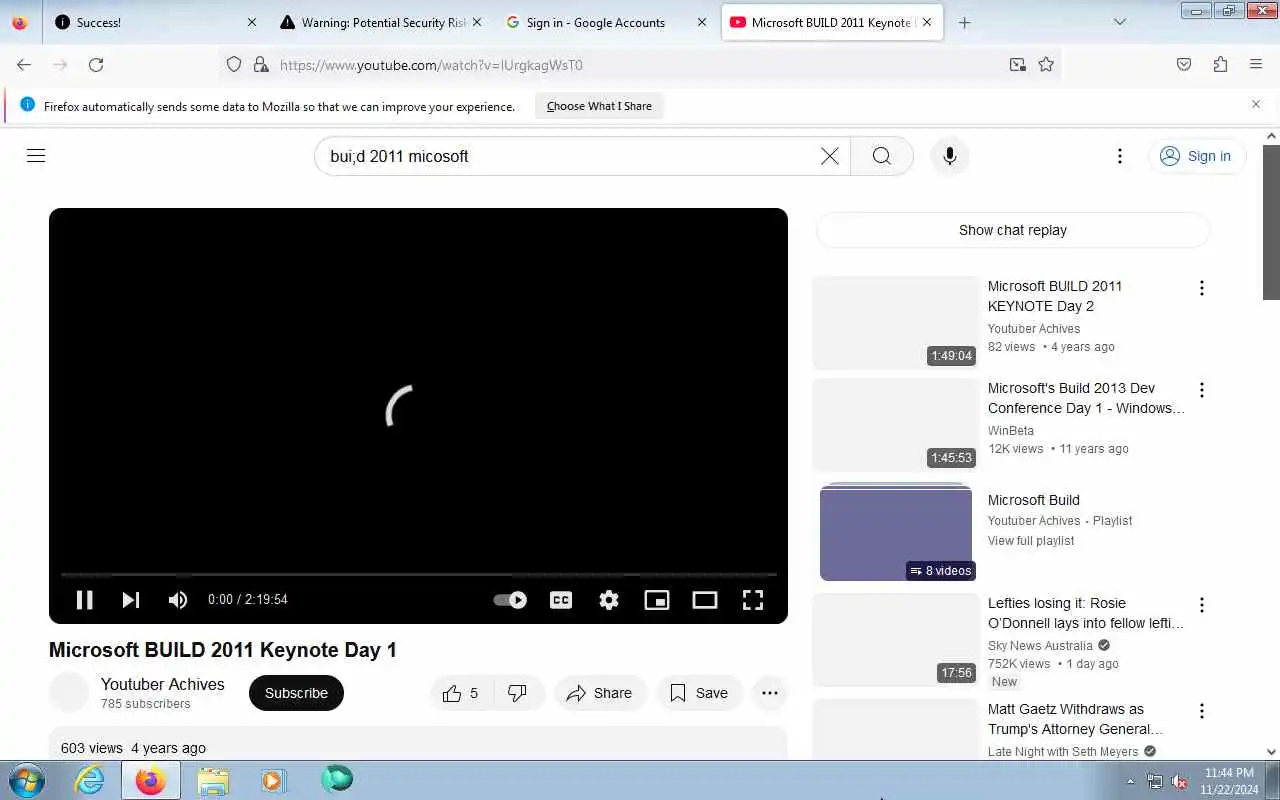The height and width of the screenshot is (800, 1280).
Task: Open options for BUILD 2011 Day 2 video
Action: [1202, 288]
